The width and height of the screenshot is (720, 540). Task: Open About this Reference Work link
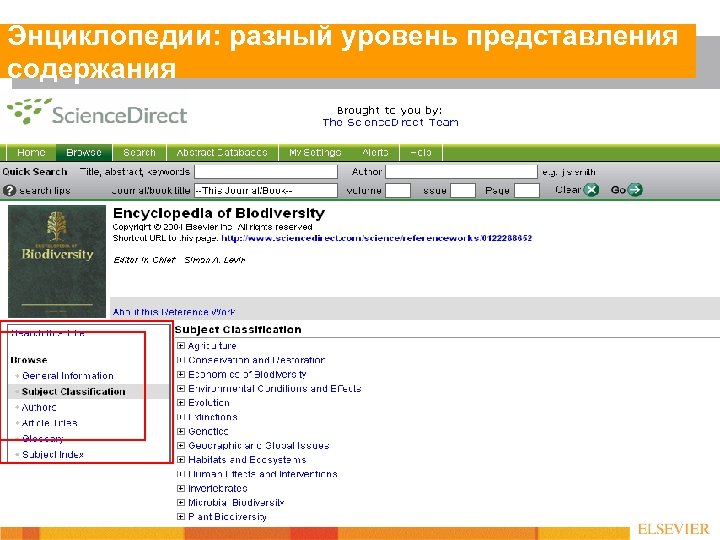click(174, 312)
